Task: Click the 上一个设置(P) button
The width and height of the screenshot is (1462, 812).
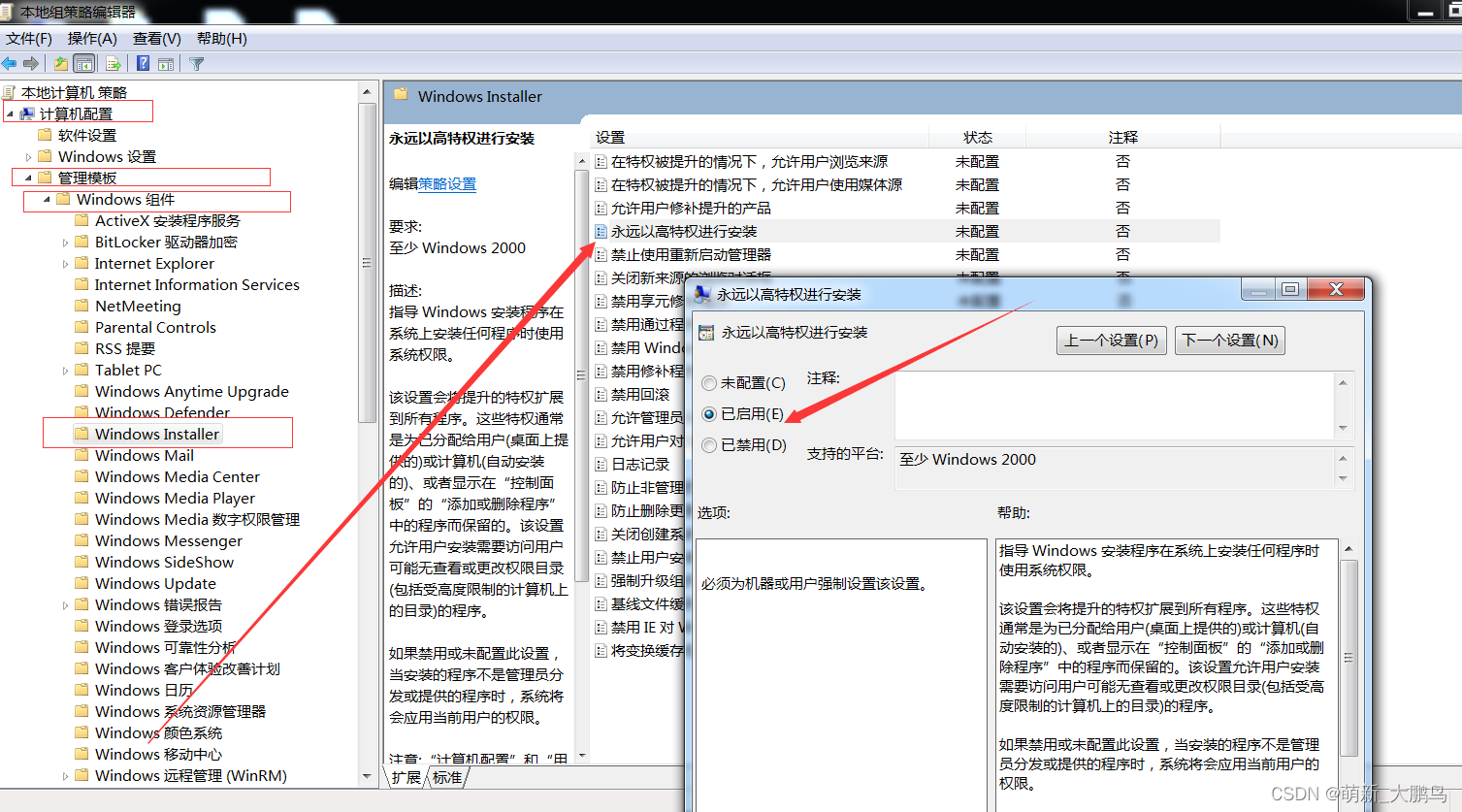Action: point(1111,341)
